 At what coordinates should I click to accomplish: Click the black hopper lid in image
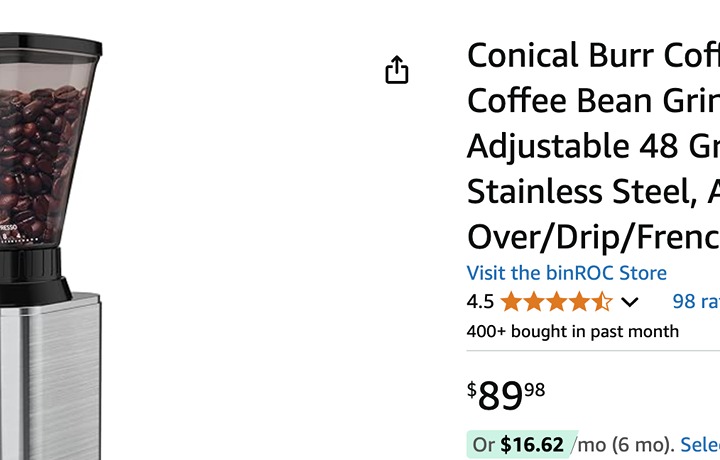pos(51,48)
